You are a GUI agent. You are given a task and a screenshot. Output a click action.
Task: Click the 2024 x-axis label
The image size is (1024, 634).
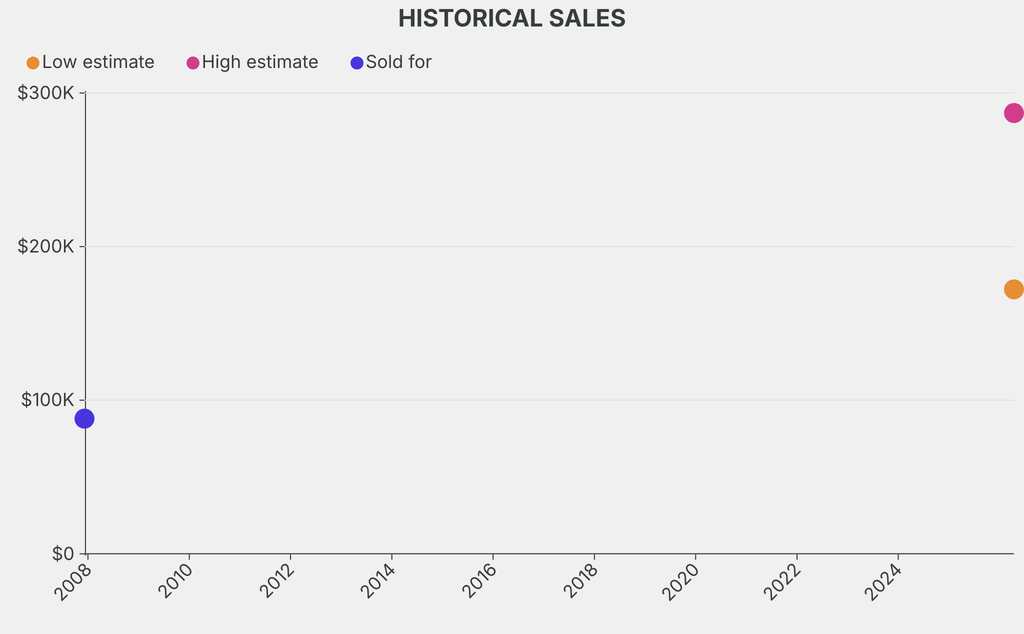pos(885,580)
